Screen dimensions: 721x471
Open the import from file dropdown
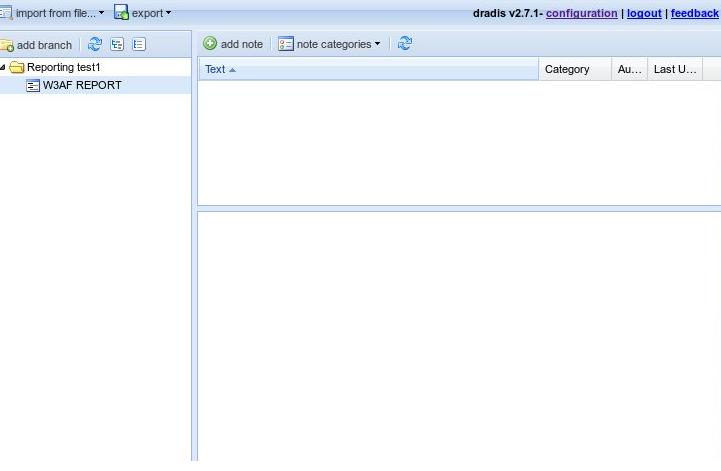(58, 13)
